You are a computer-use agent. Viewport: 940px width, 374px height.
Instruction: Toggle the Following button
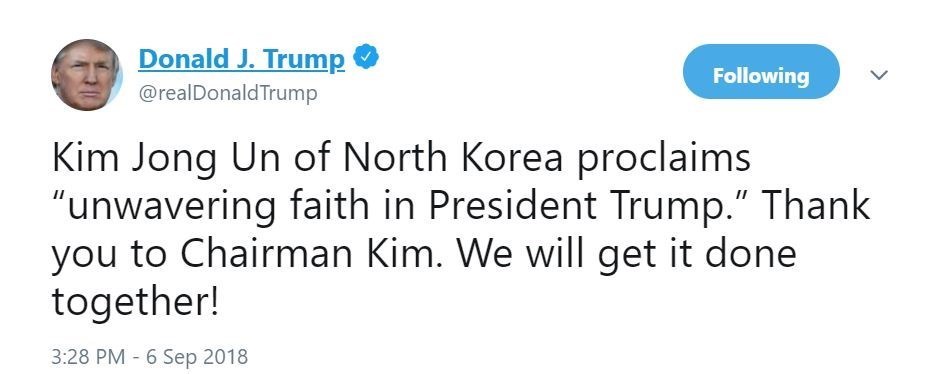pyautogui.click(x=761, y=75)
